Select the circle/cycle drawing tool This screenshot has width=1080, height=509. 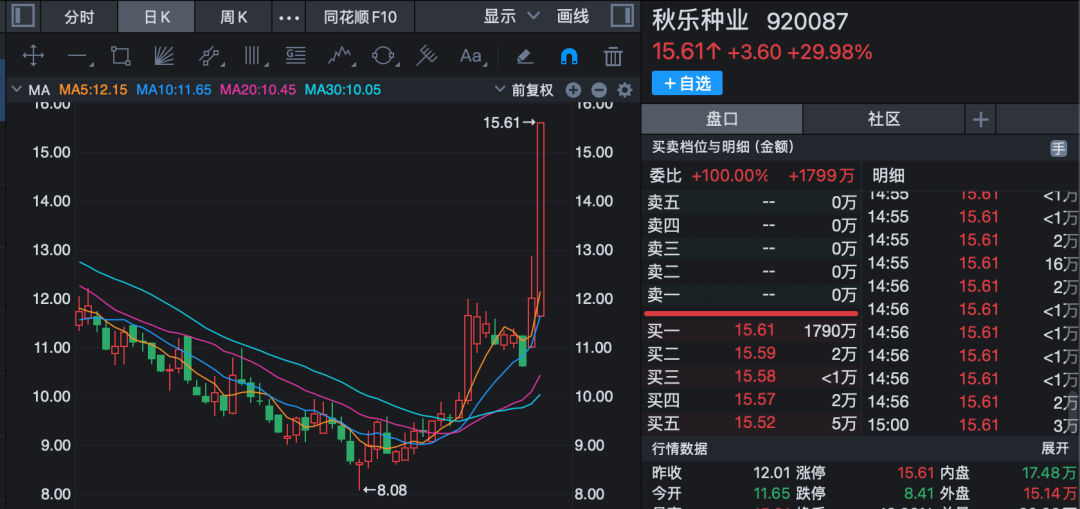pos(383,56)
